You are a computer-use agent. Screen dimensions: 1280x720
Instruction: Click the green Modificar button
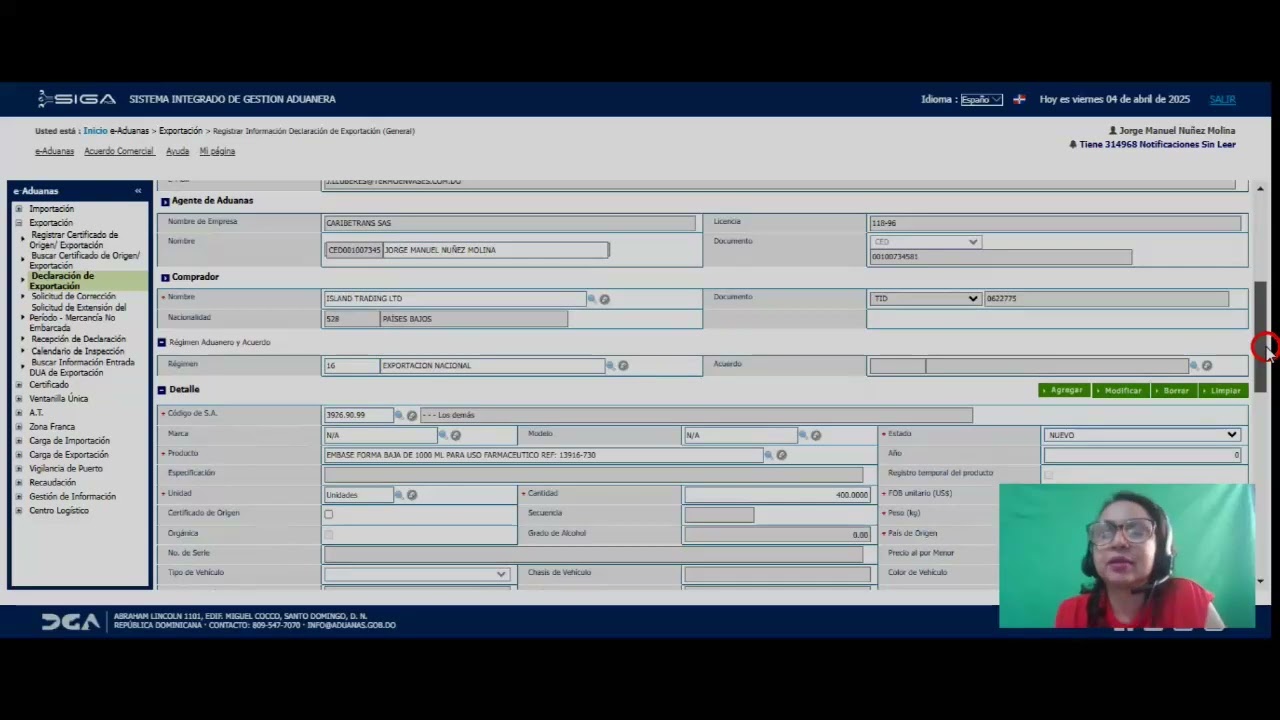point(1120,390)
